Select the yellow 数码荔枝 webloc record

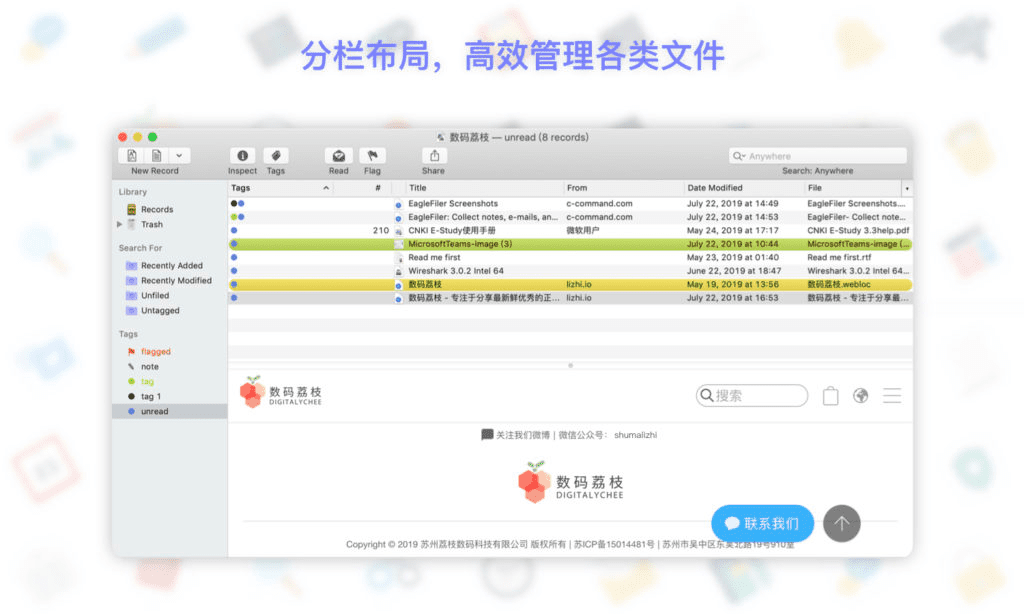point(570,285)
